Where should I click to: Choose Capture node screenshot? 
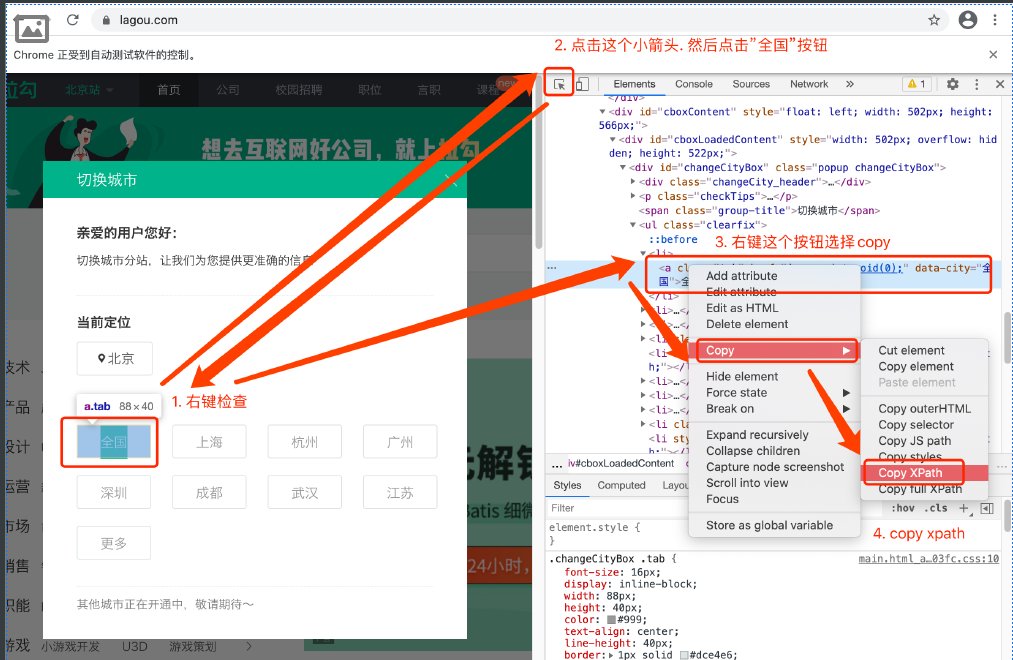click(x=775, y=467)
